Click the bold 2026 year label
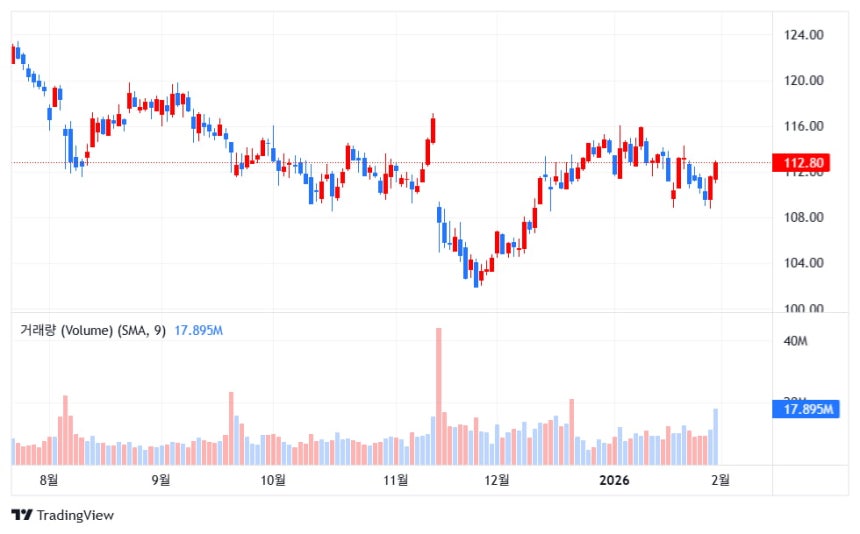Image resolution: width=860 pixels, height=534 pixels. [613, 480]
